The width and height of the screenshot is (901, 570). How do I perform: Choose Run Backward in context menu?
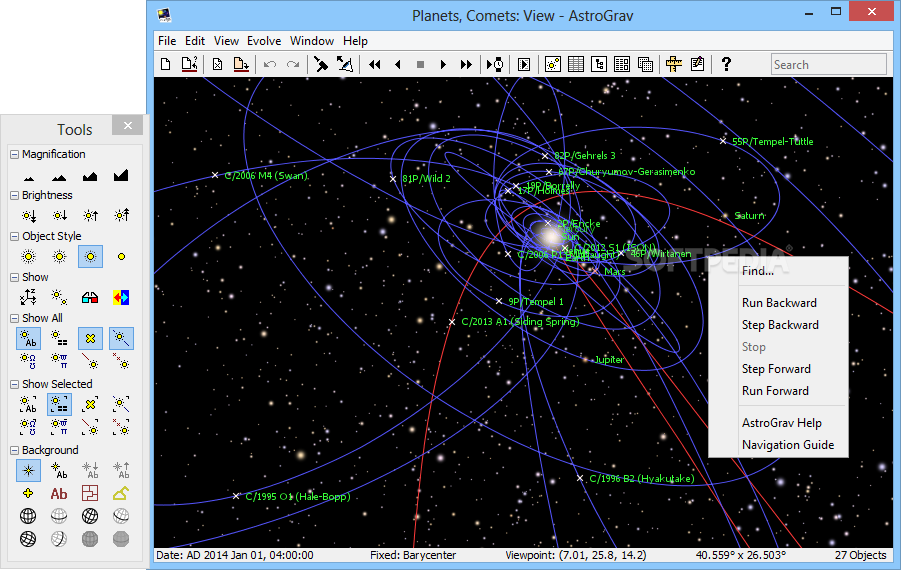pyautogui.click(x=778, y=303)
